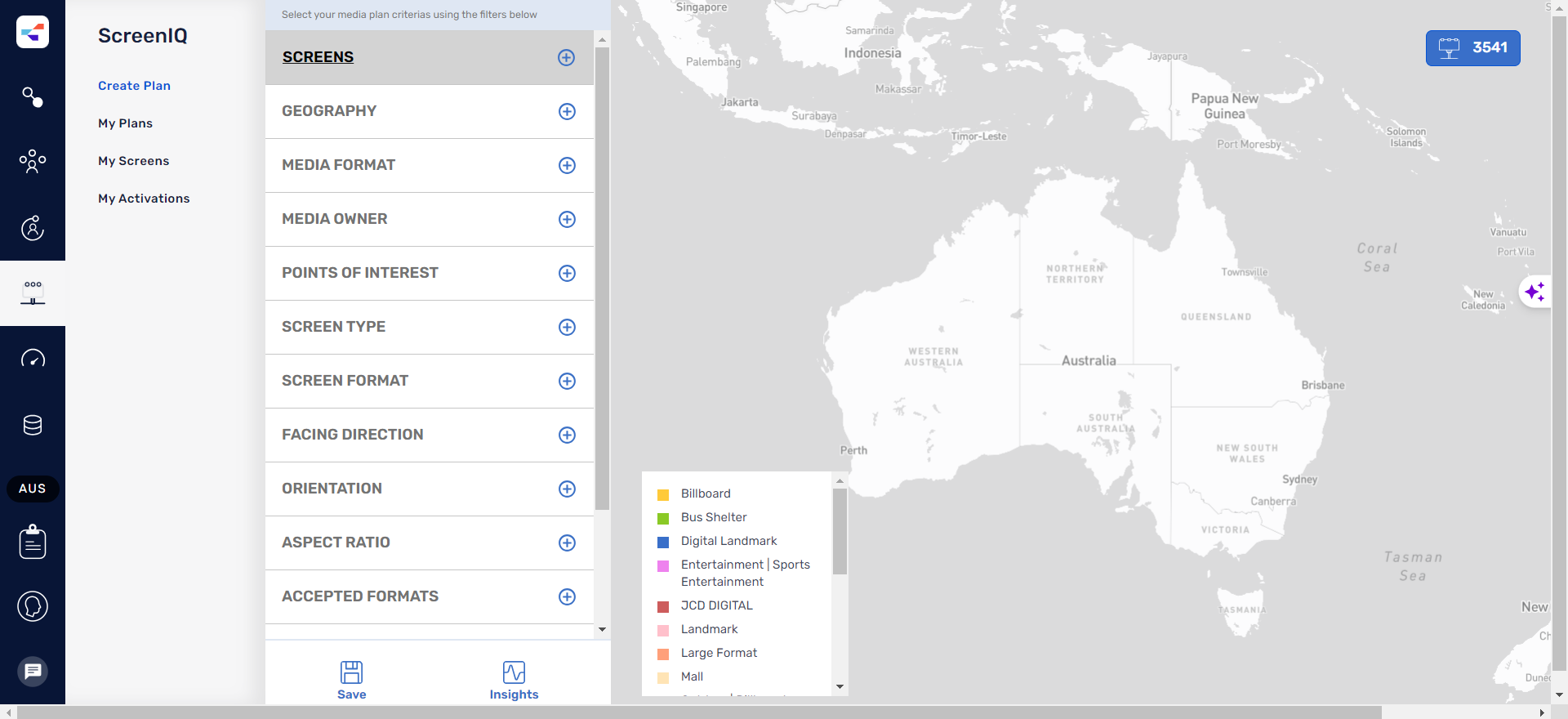Expand the POINTS OF INTEREST filter
The width and height of the screenshot is (1568, 719).
567,273
